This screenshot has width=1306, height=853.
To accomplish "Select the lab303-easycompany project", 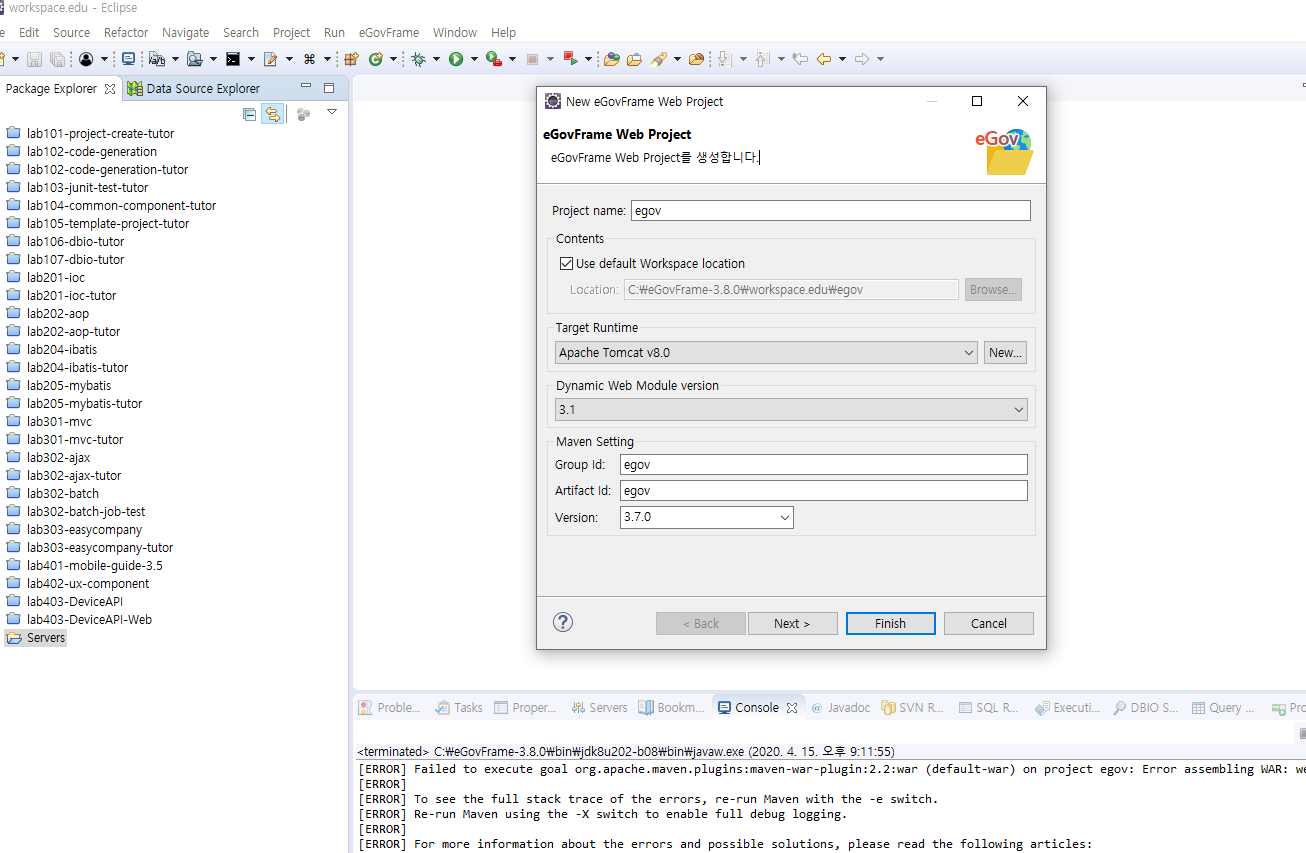I will [84, 530].
